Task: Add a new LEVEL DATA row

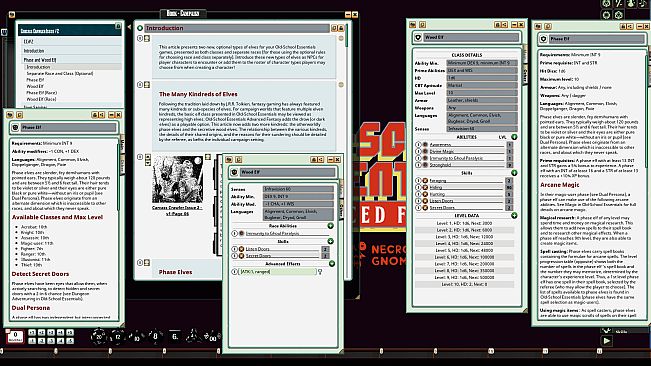Action: coord(514,215)
